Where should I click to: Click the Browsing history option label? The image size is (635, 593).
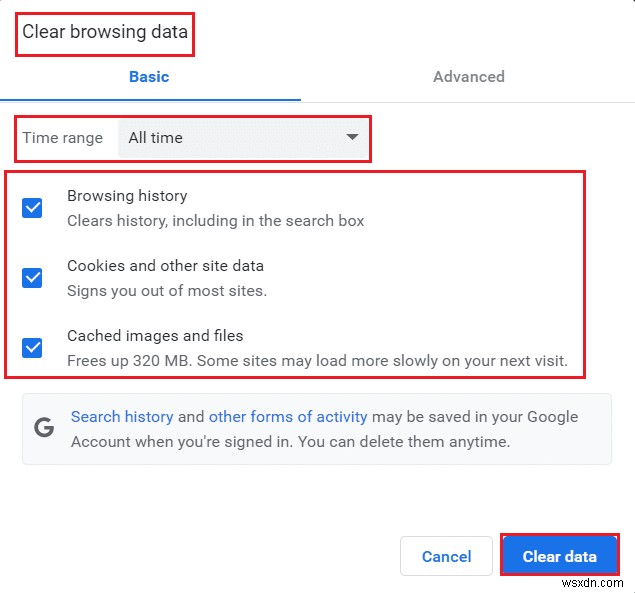point(127,196)
